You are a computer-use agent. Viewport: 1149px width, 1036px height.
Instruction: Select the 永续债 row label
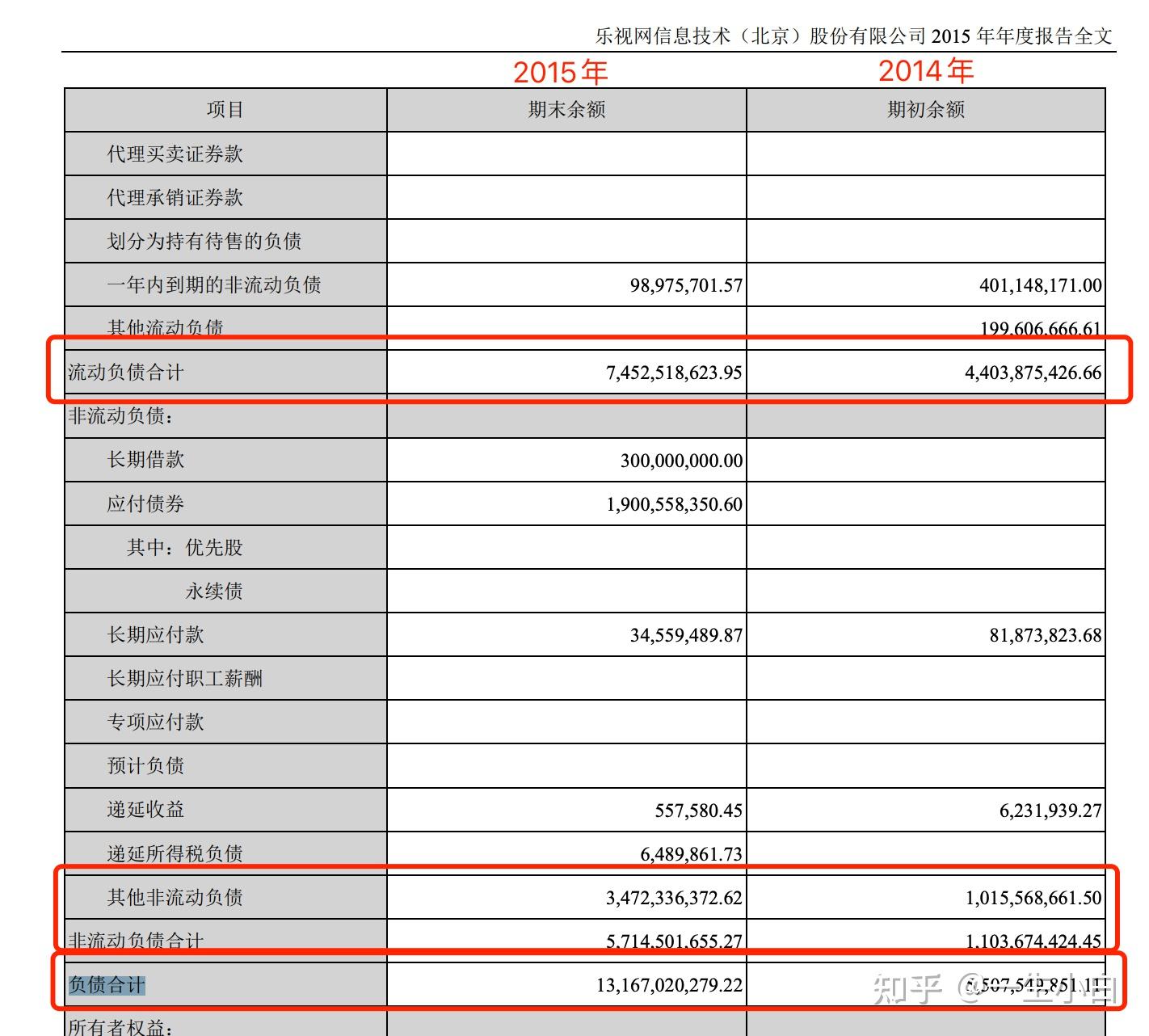[214, 592]
